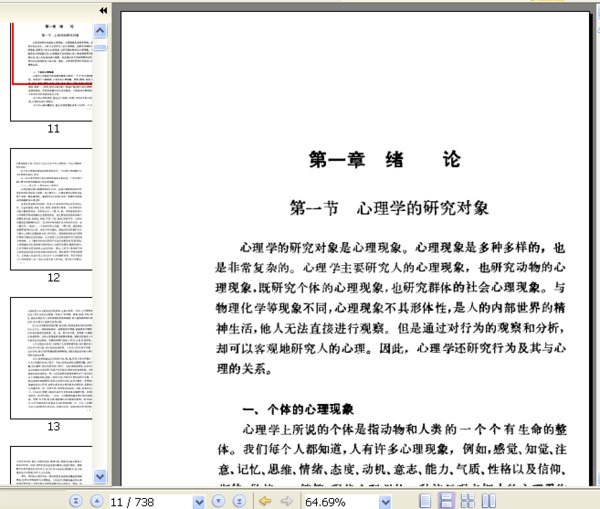Select the page 11 thumbnail
Image resolution: width=600 pixels, height=509 pixels.
[51, 72]
